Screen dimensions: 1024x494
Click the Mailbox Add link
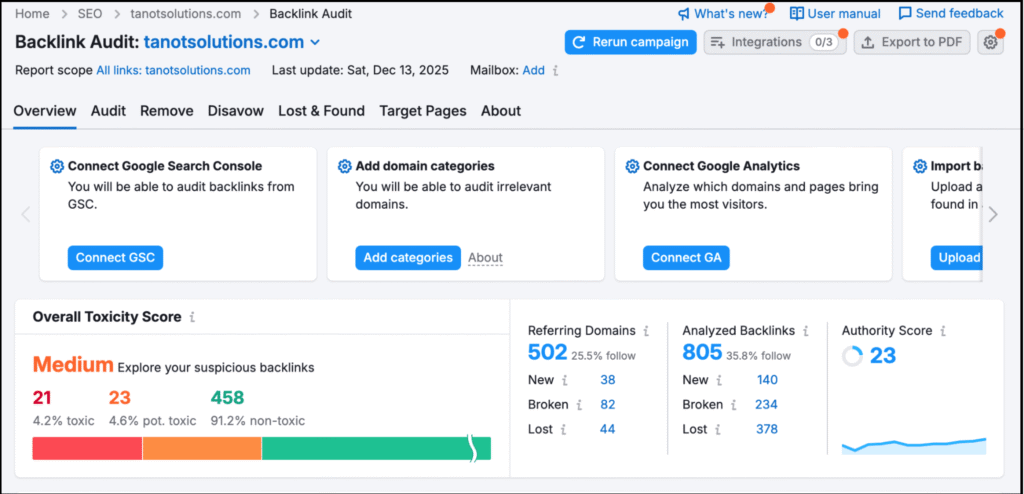click(534, 71)
